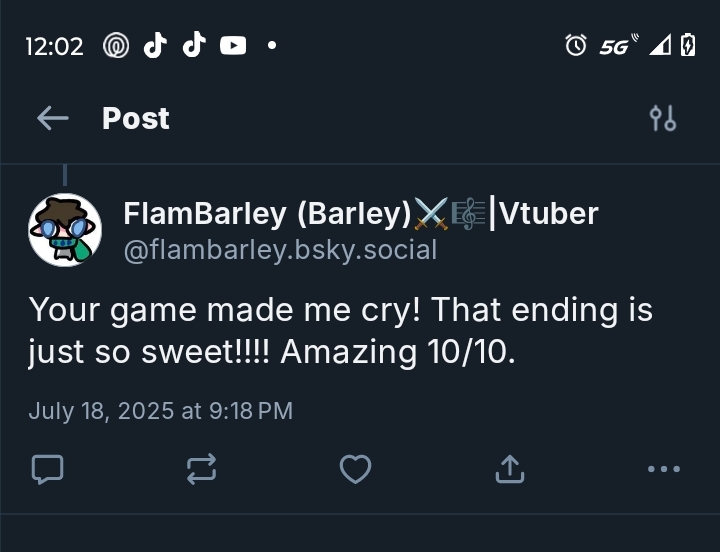Tap the alarm clock status icon
Viewport: 720px width, 552px height.
tap(576, 45)
